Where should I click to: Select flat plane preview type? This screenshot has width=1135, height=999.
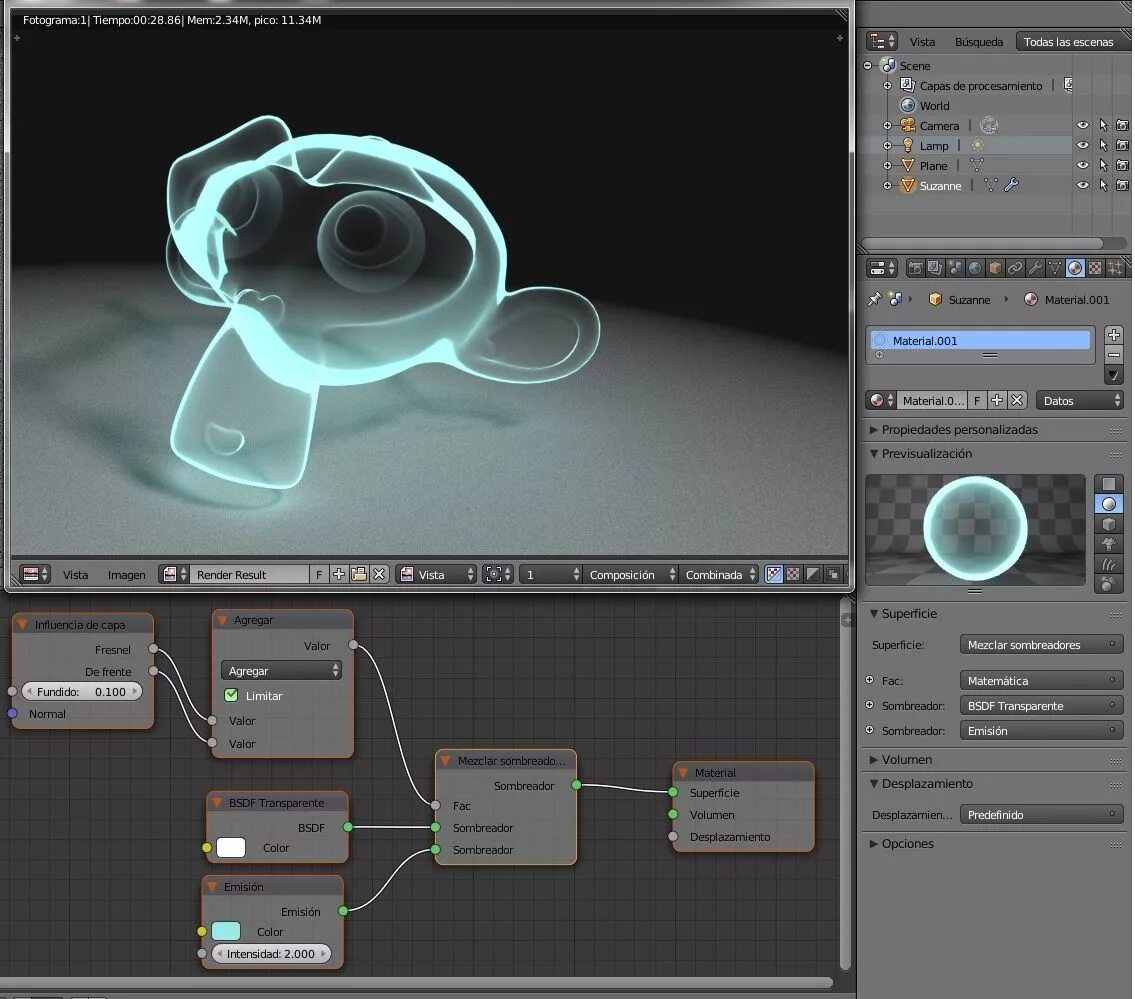[1108, 484]
